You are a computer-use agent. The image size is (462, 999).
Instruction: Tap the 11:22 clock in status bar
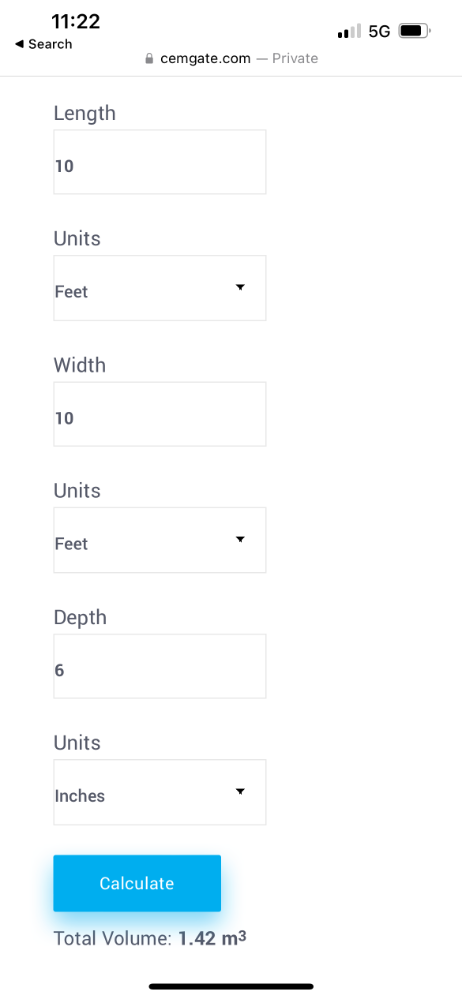(75, 21)
